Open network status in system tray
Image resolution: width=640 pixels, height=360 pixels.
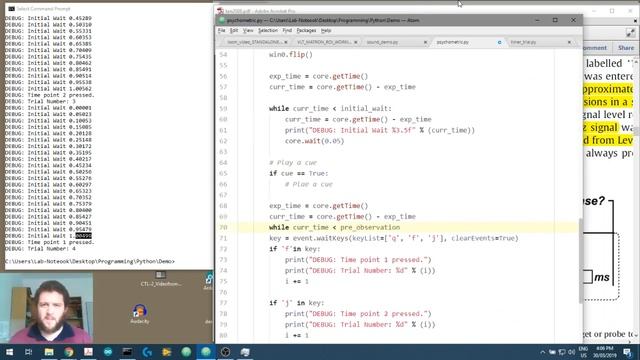[x=562, y=352]
